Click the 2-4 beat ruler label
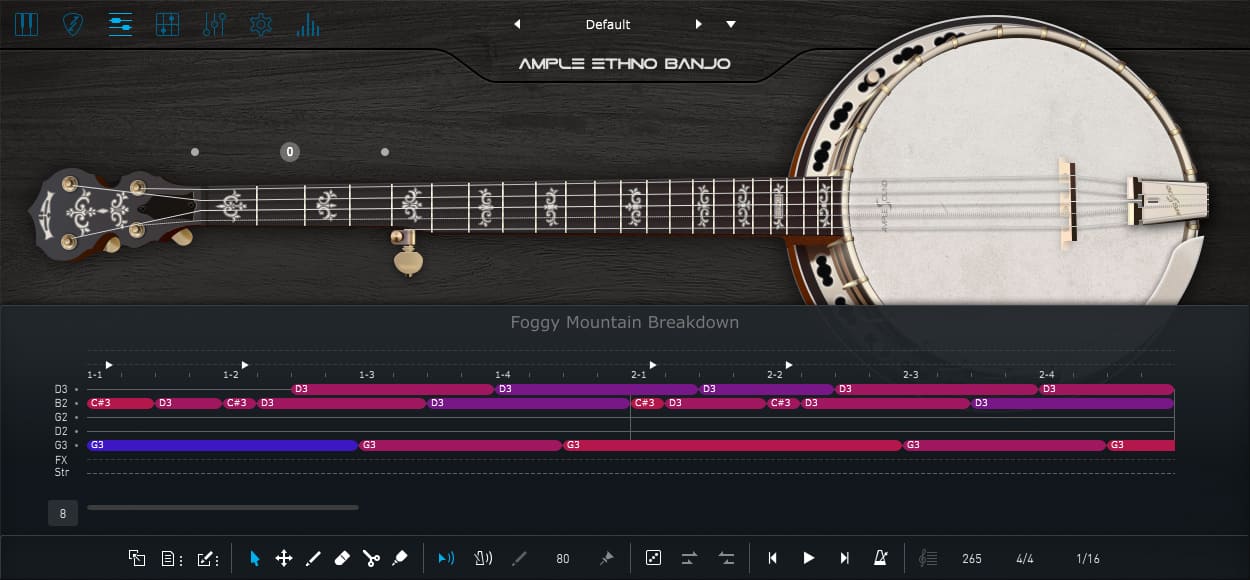This screenshot has height=580, width=1250. (x=1047, y=375)
